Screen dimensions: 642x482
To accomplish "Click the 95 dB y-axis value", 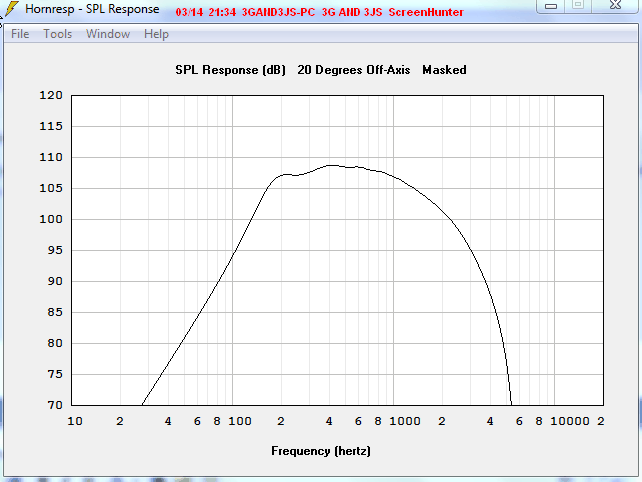I will click(x=55, y=250).
